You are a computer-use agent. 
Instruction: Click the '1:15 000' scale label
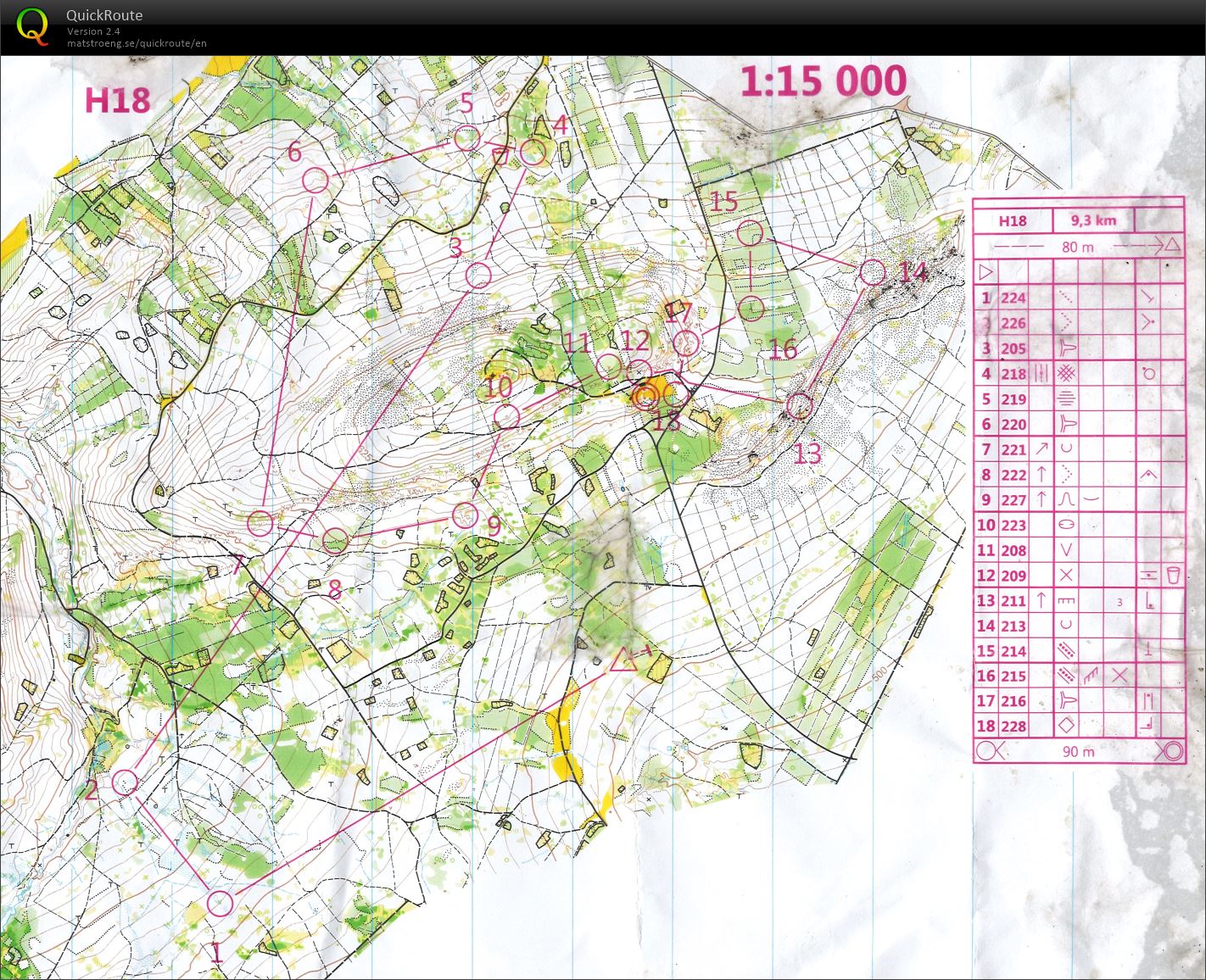[824, 81]
